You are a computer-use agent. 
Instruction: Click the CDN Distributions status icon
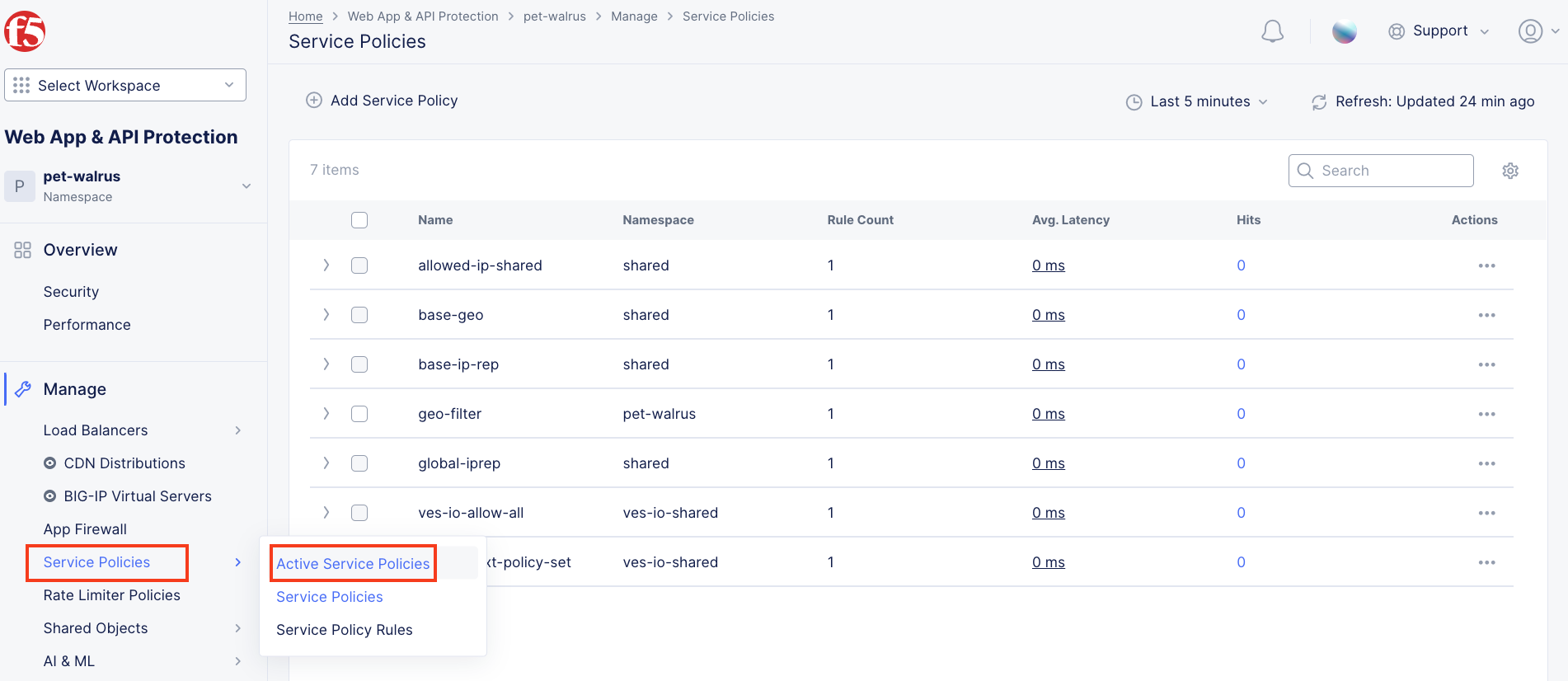pos(50,463)
